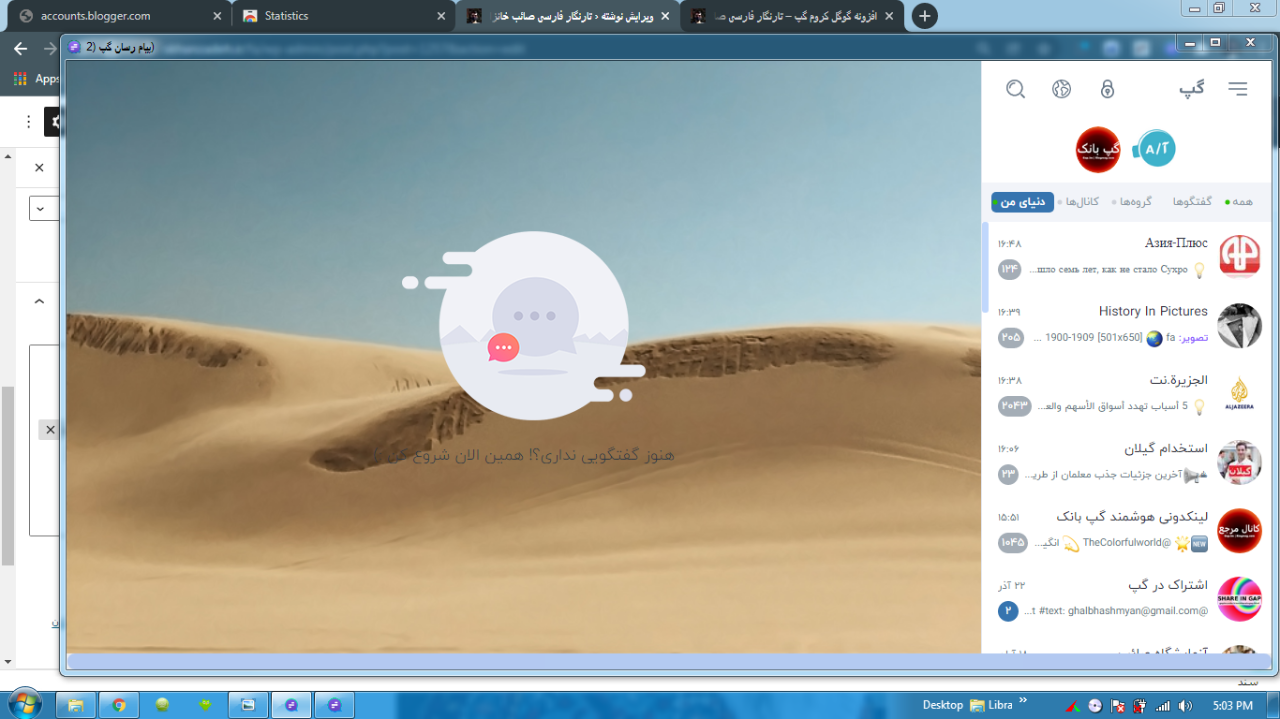Screen dimensions: 1280x719
Task: Open Chrome from the taskbar
Action: (118, 705)
